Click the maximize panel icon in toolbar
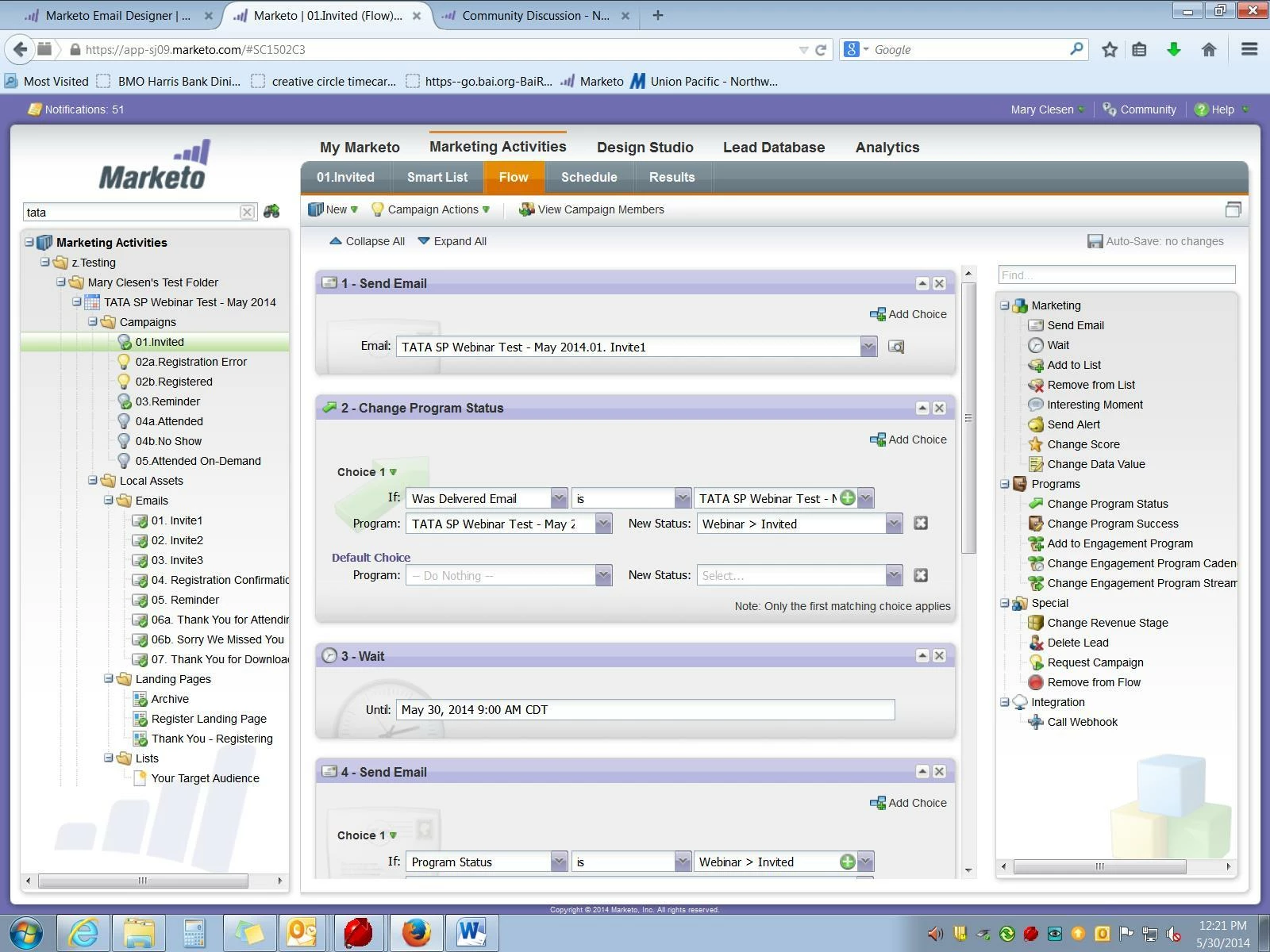1270x952 pixels. pyautogui.click(x=1233, y=209)
